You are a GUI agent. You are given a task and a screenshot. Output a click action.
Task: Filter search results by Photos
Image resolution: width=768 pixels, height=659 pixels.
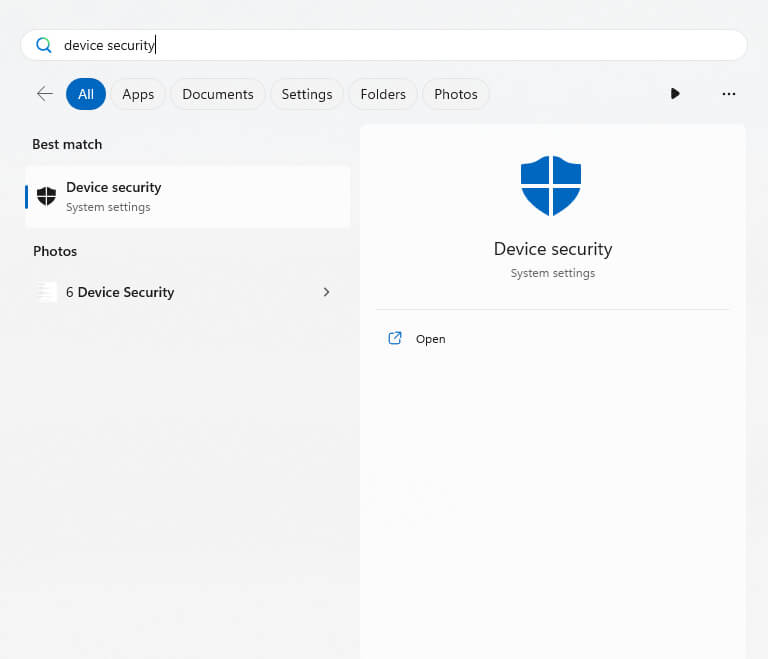coord(456,94)
